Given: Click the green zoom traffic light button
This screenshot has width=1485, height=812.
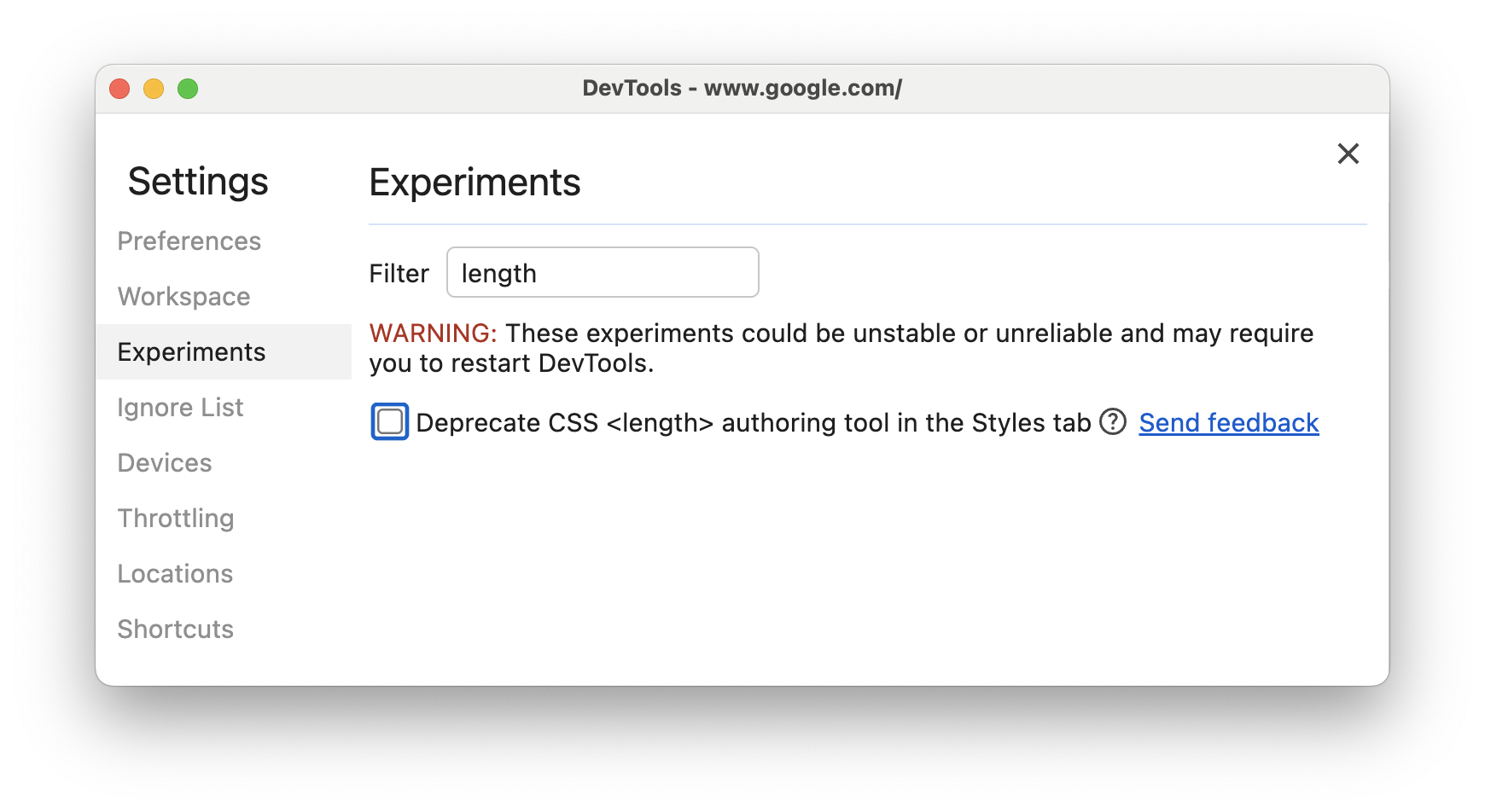Looking at the screenshot, I should (188, 88).
